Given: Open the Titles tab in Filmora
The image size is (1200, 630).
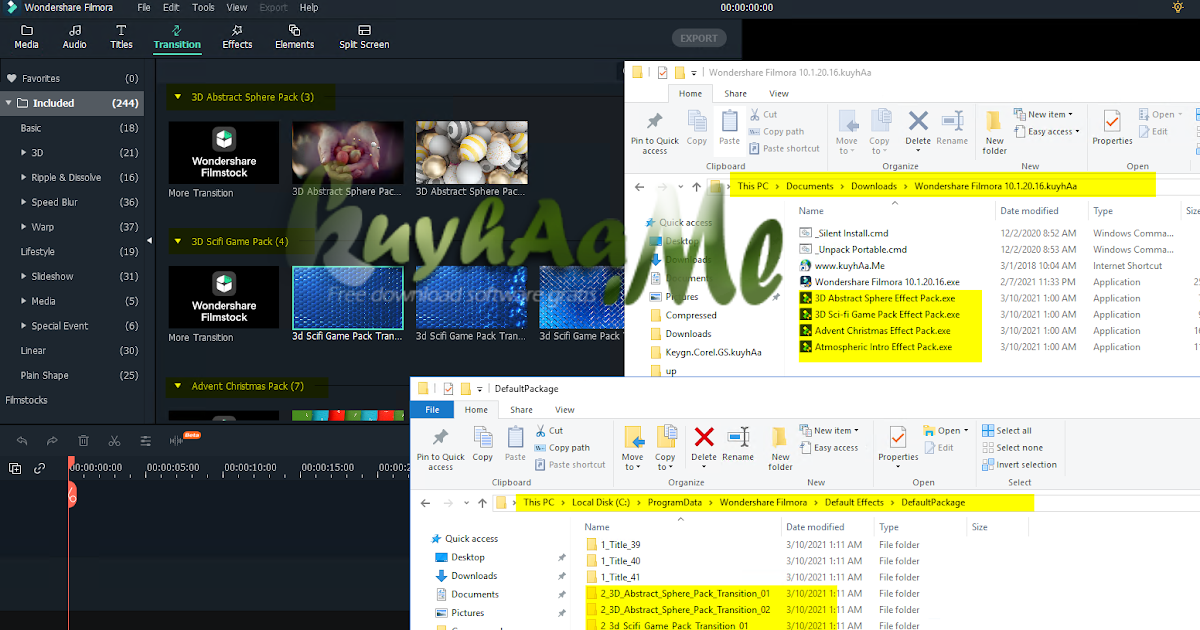Looking at the screenshot, I should [x=121, y=37].
